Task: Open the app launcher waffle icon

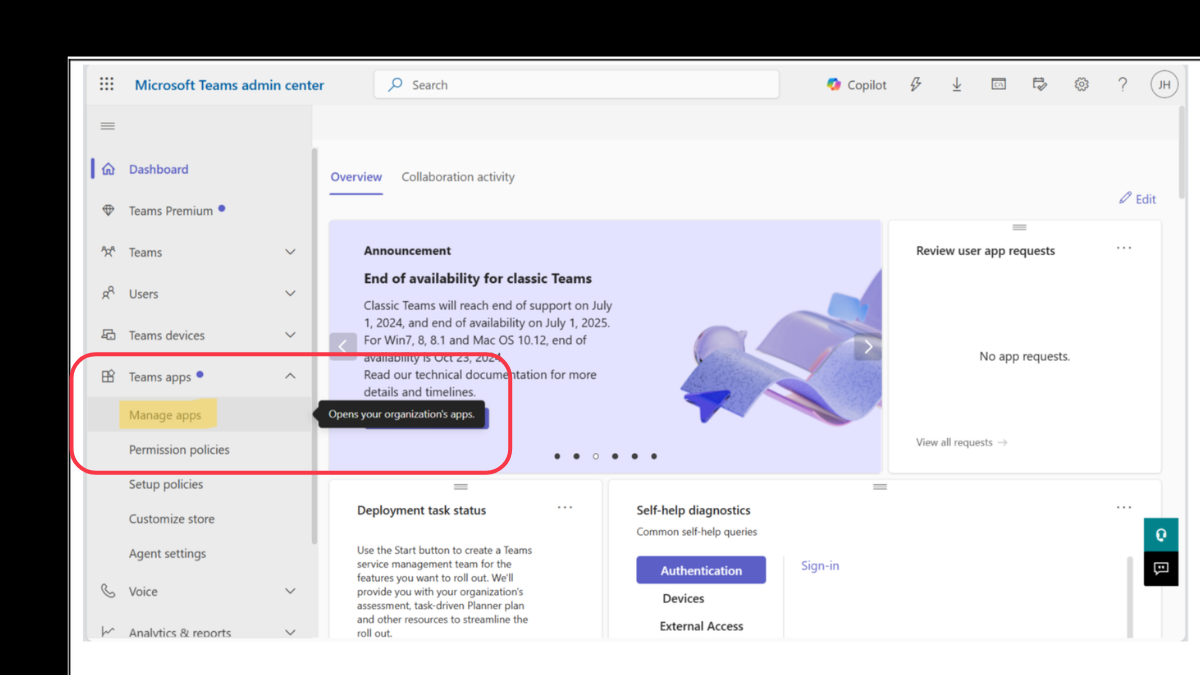Action: [107, 85]
